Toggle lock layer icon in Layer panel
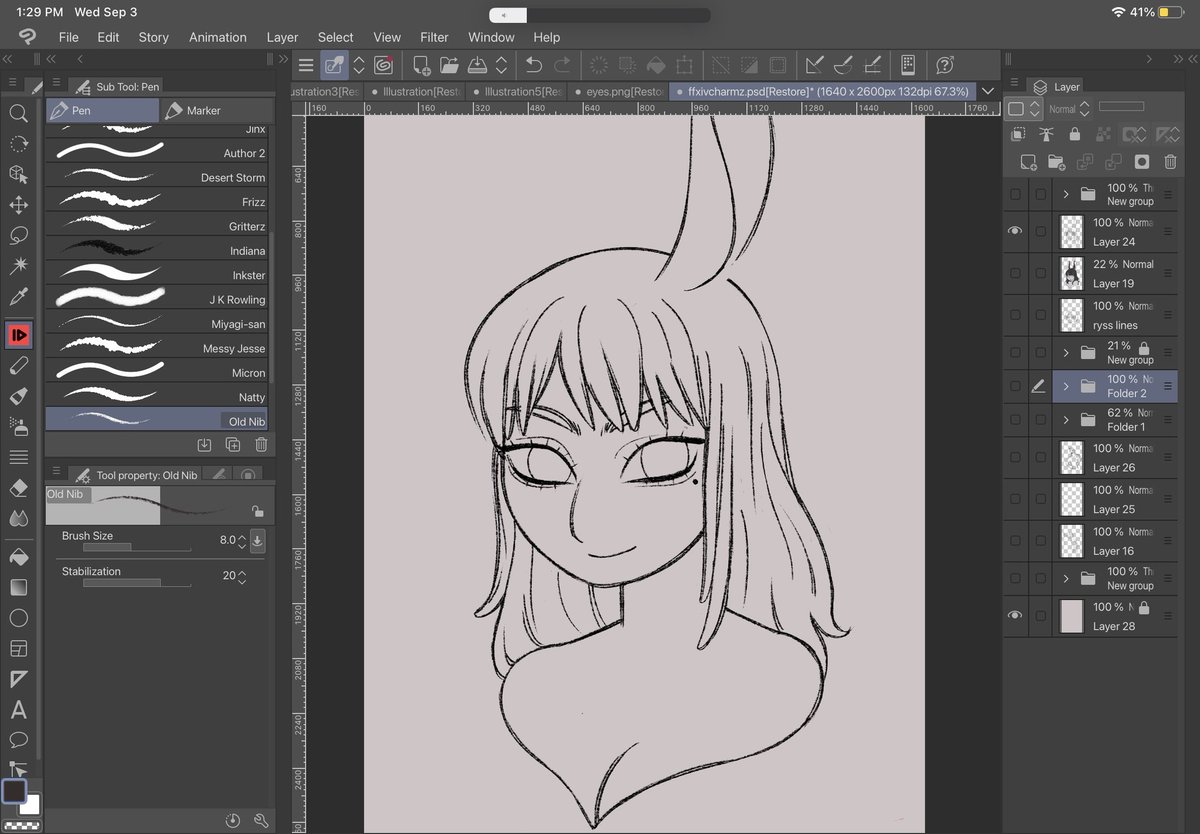Image resolution: width=1200 pixels, height=834 pixels. click(1074, 134)
